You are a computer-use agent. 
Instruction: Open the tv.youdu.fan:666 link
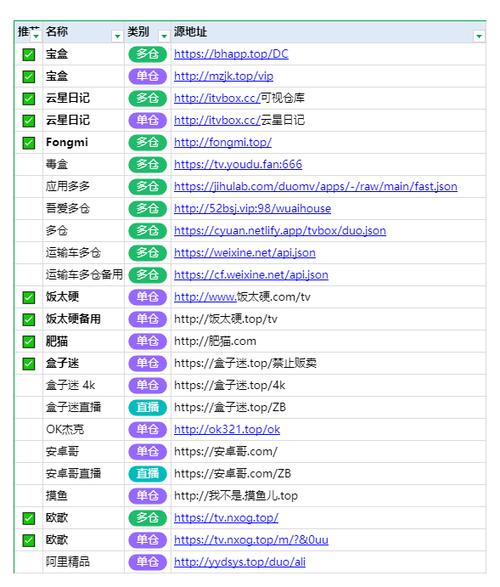coord(238,164)
